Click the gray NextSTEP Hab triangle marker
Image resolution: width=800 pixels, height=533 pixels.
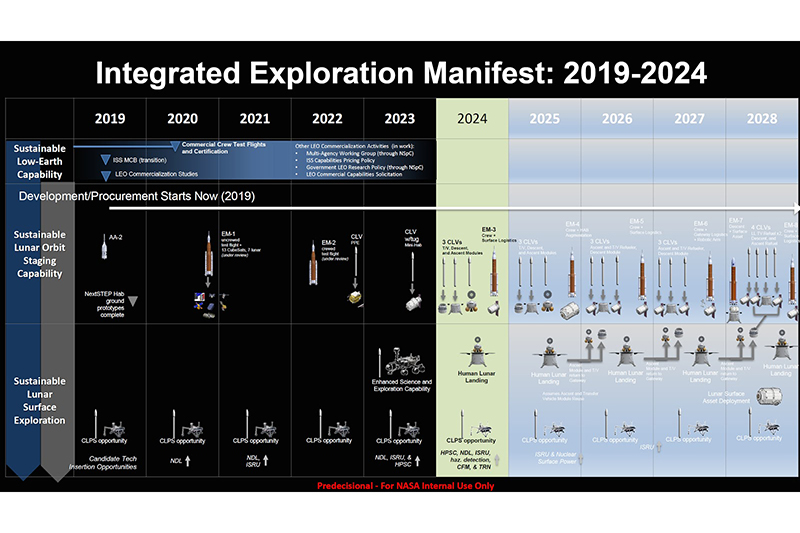tap(133, 301)
